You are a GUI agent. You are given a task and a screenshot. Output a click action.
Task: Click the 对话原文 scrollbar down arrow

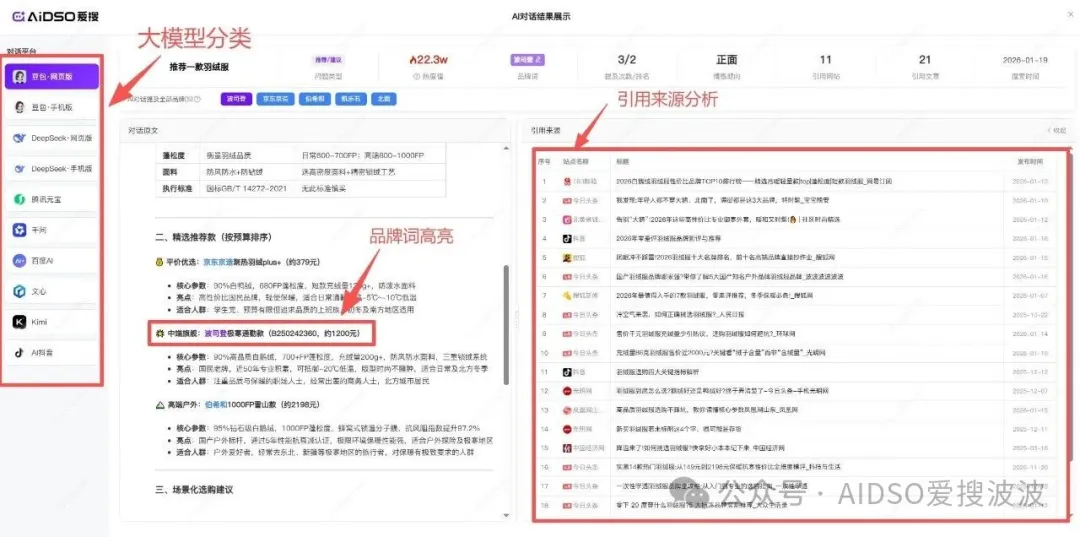507,514
